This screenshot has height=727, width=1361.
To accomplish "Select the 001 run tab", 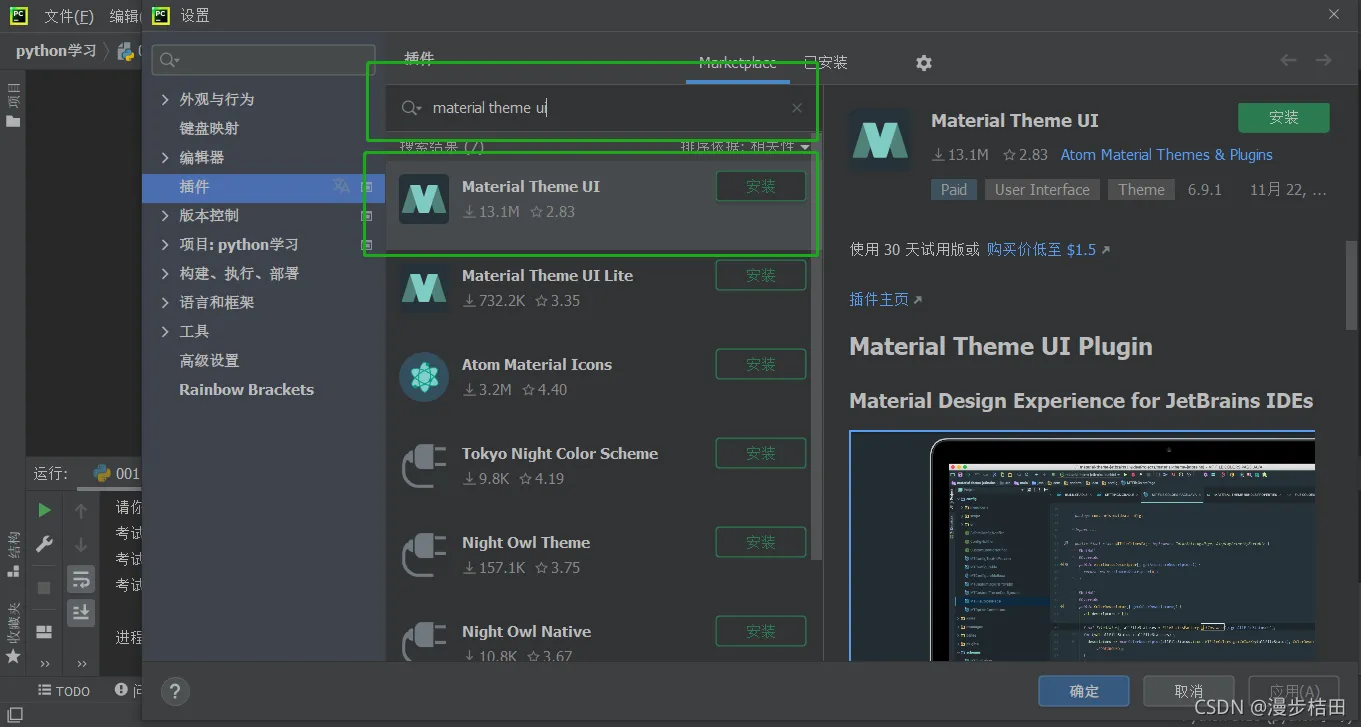I will pyautogui.click(x=116, y=473).
